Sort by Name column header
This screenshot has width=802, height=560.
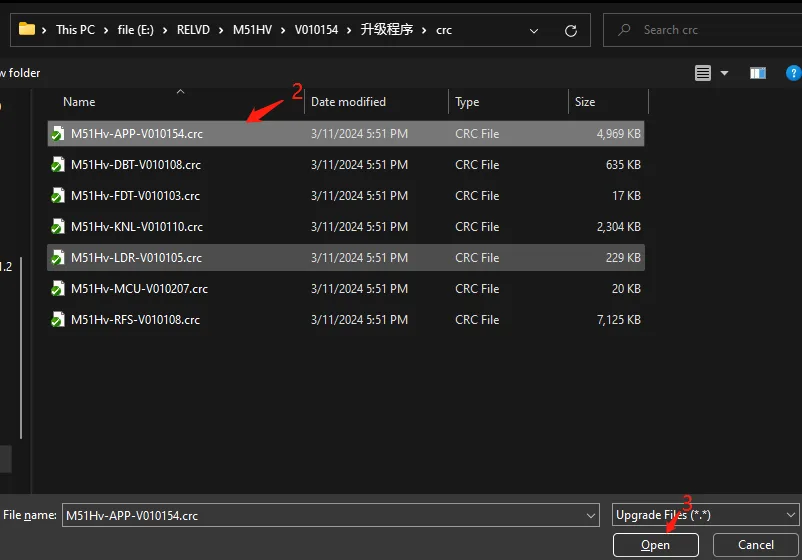coord(79,102)
